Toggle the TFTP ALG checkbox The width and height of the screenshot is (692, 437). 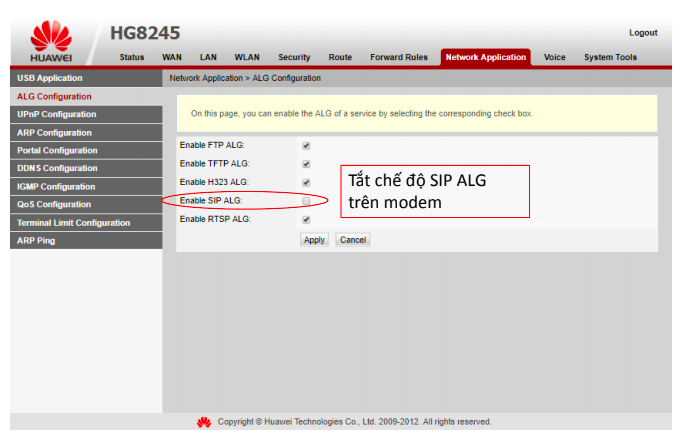point(306,164)
